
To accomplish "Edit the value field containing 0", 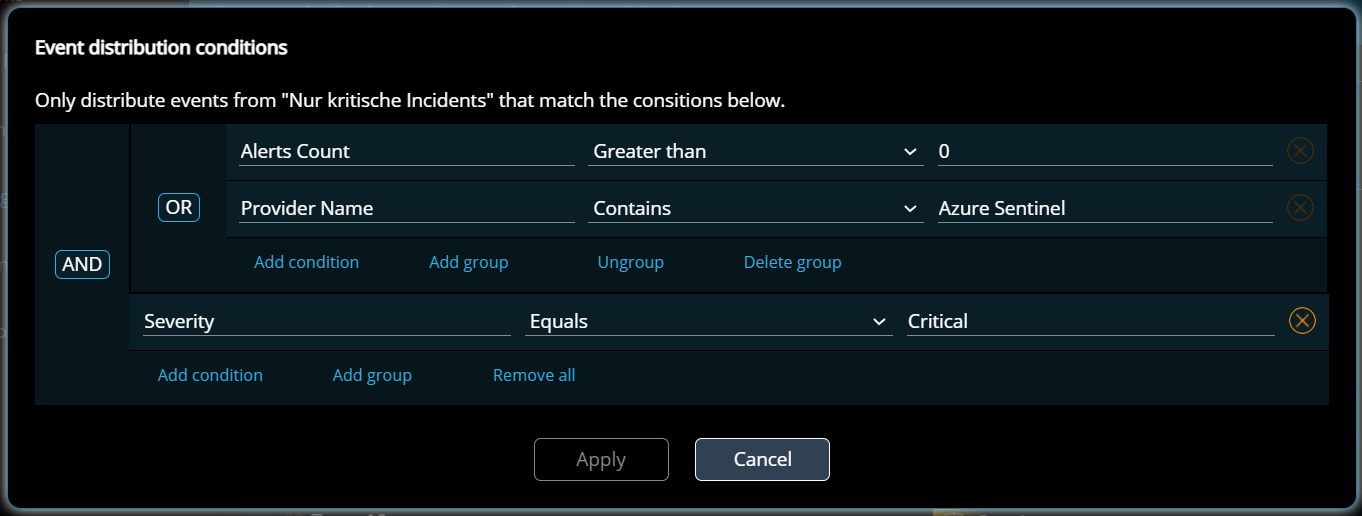I will click(1105, 152).
